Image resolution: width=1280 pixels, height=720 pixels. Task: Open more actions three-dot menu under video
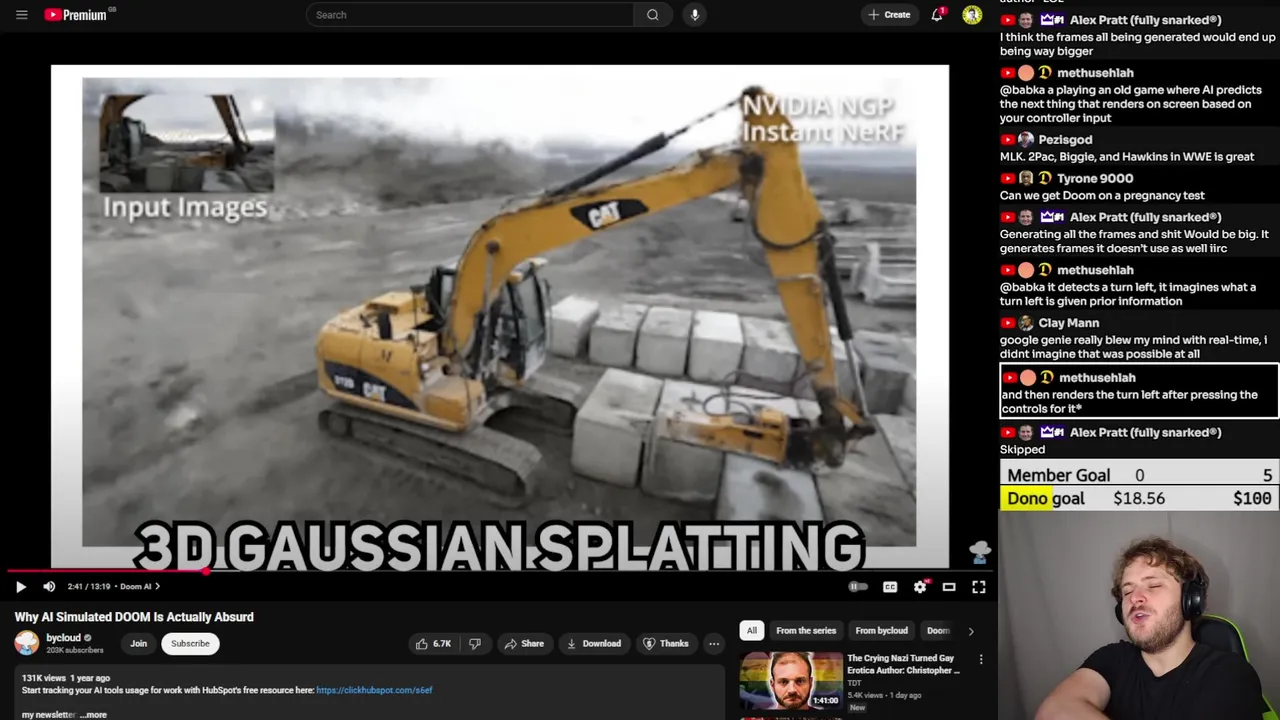714,644
